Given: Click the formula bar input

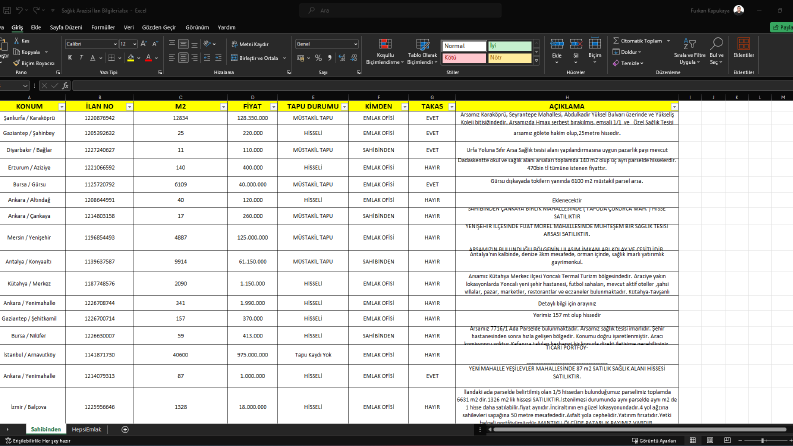Looking at the screenshot, I should coord(432,86).
